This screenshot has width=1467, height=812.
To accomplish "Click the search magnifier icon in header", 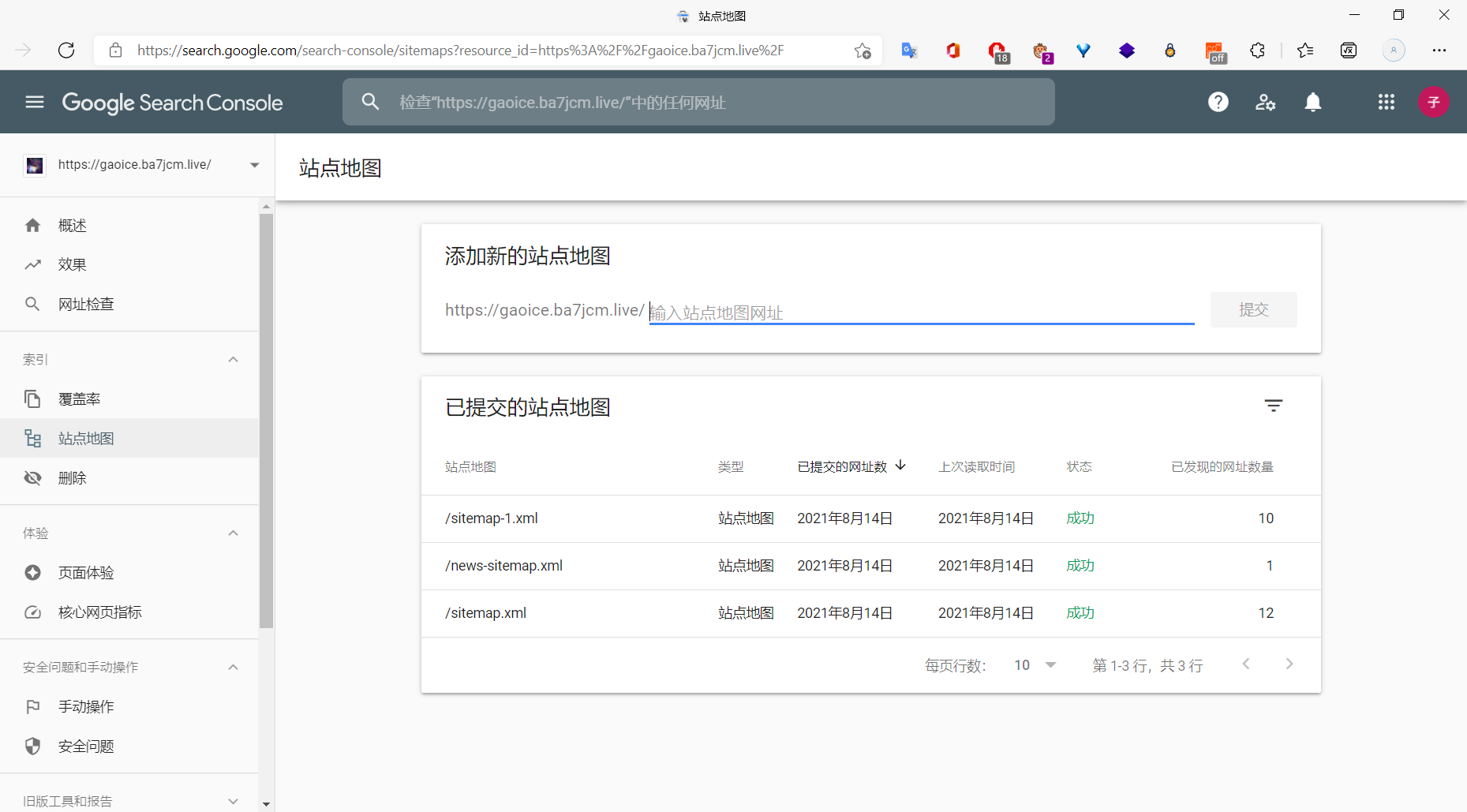I will tap(370, 102).
